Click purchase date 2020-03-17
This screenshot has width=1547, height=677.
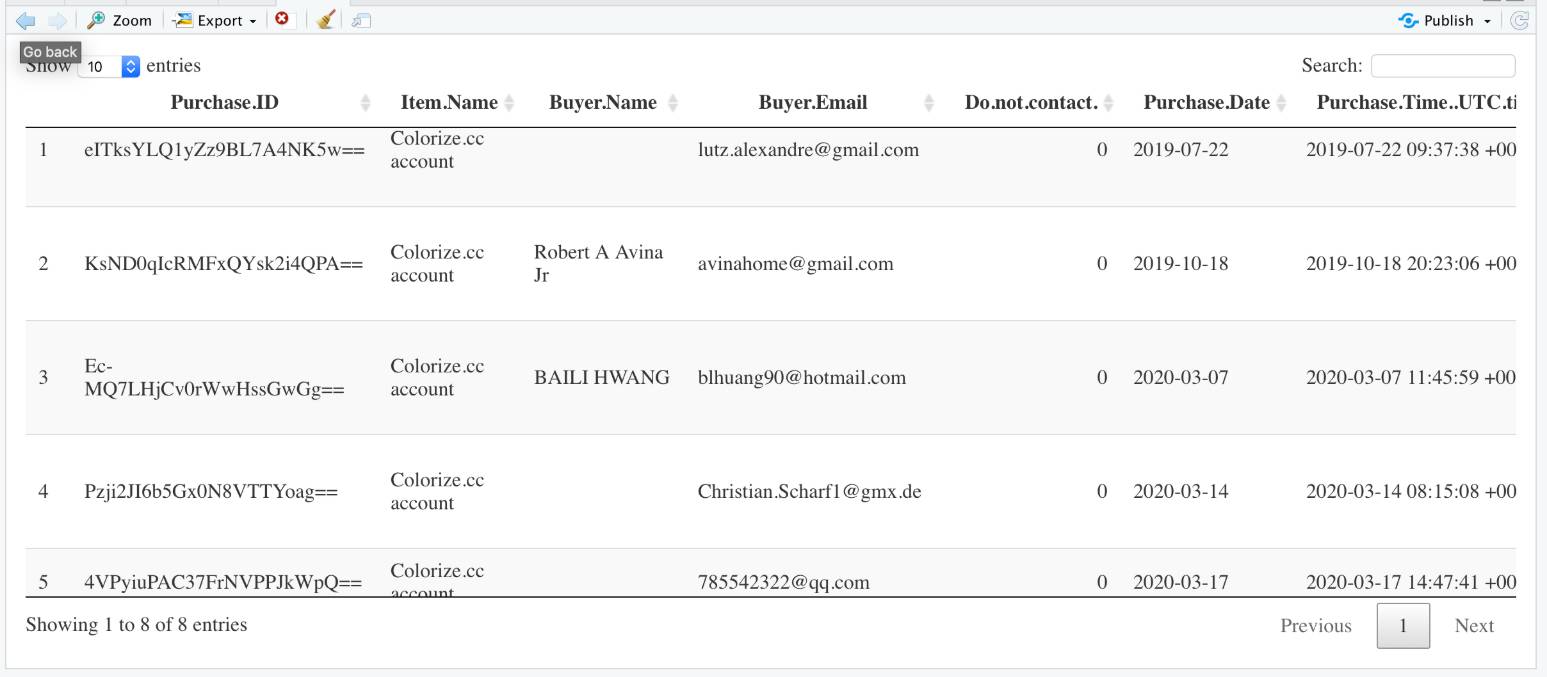[x=1181, y=583]
